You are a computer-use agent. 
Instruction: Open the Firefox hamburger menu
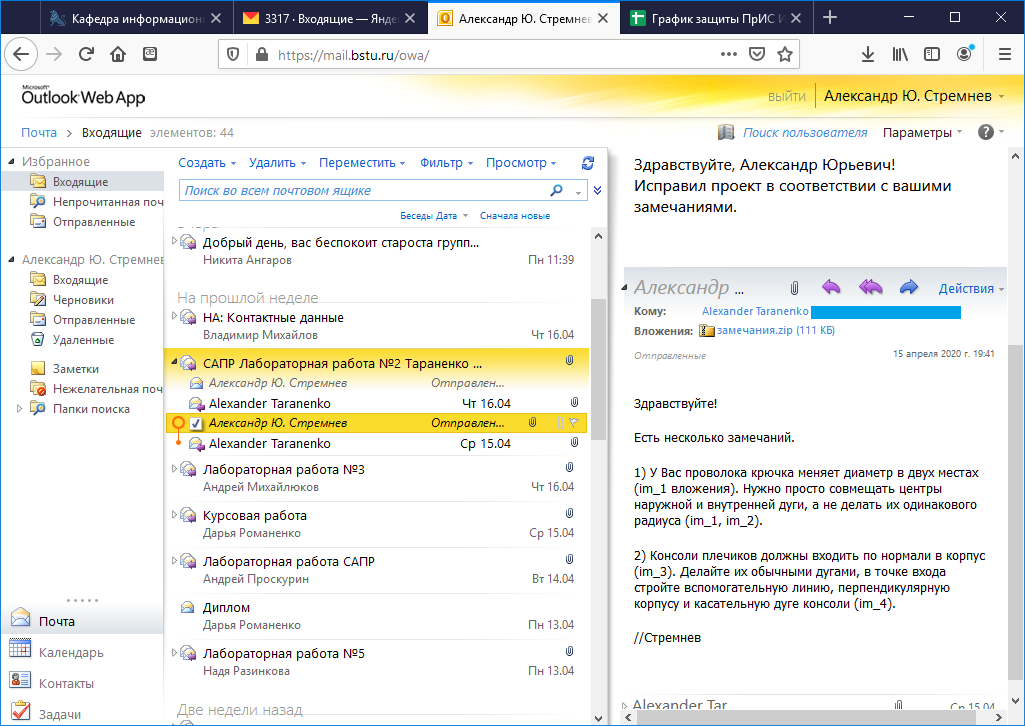[x=1005, y=54]
